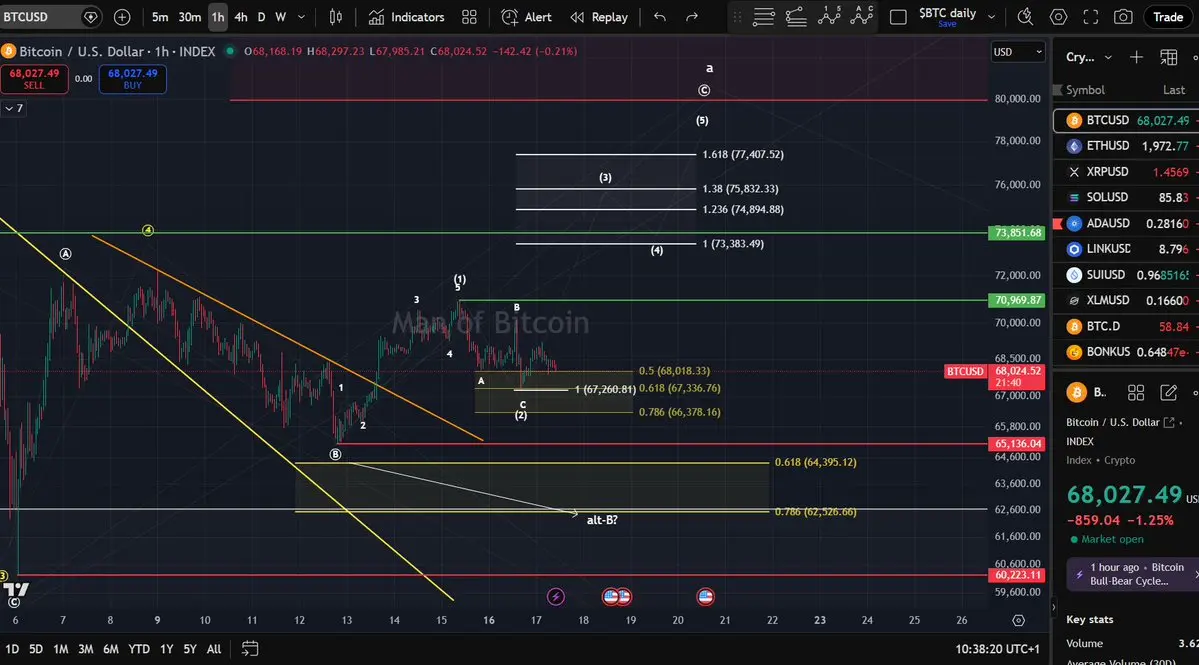Click the compare or add symbol plus icon
Image resolution: width=1199 pixels, height=665 pixels.
(122, 17)
